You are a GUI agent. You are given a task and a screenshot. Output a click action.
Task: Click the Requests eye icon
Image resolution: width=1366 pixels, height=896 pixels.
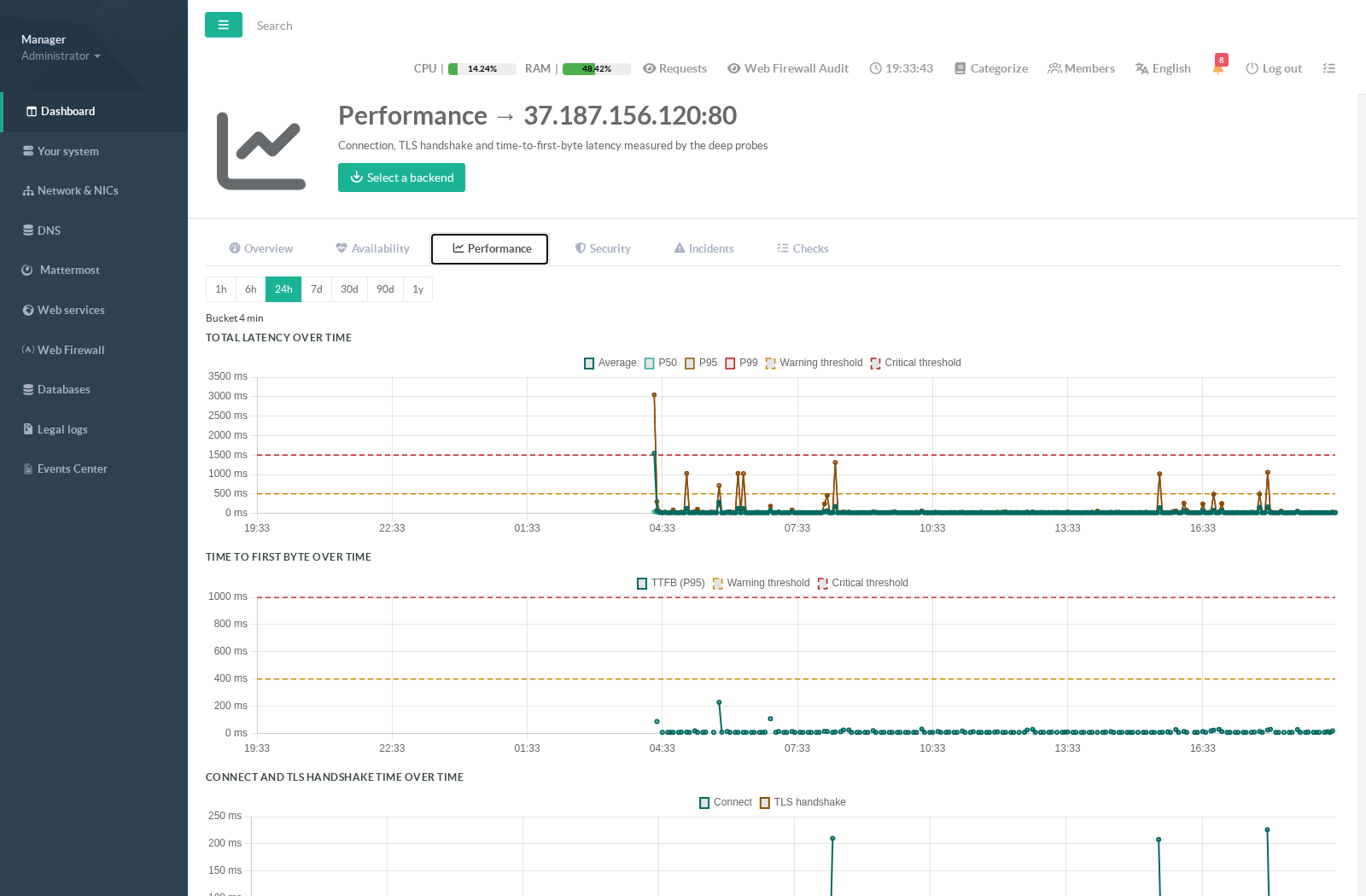[x=649, y=68]
